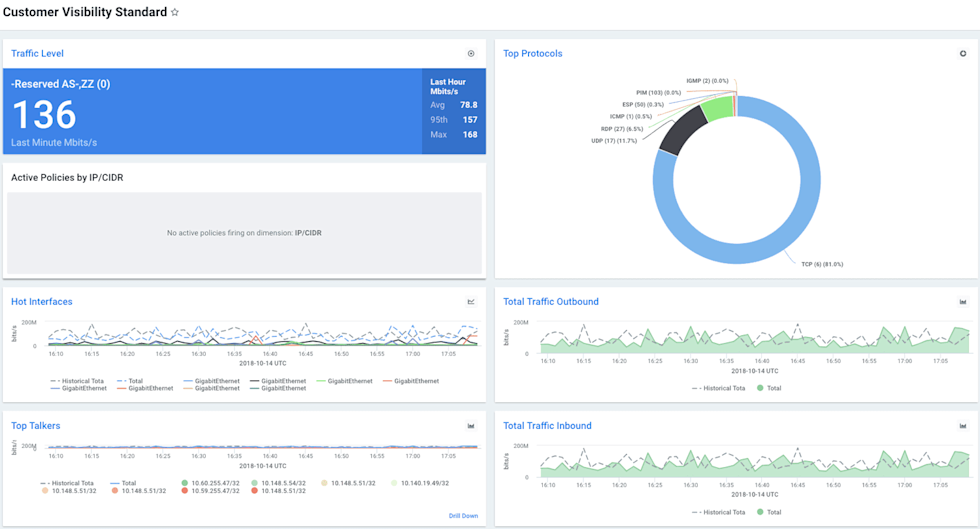The width and height of the screenshot is (980, 529).
Task: Click the TCP (6) (81.0%) label
Action: coord(822,264)
